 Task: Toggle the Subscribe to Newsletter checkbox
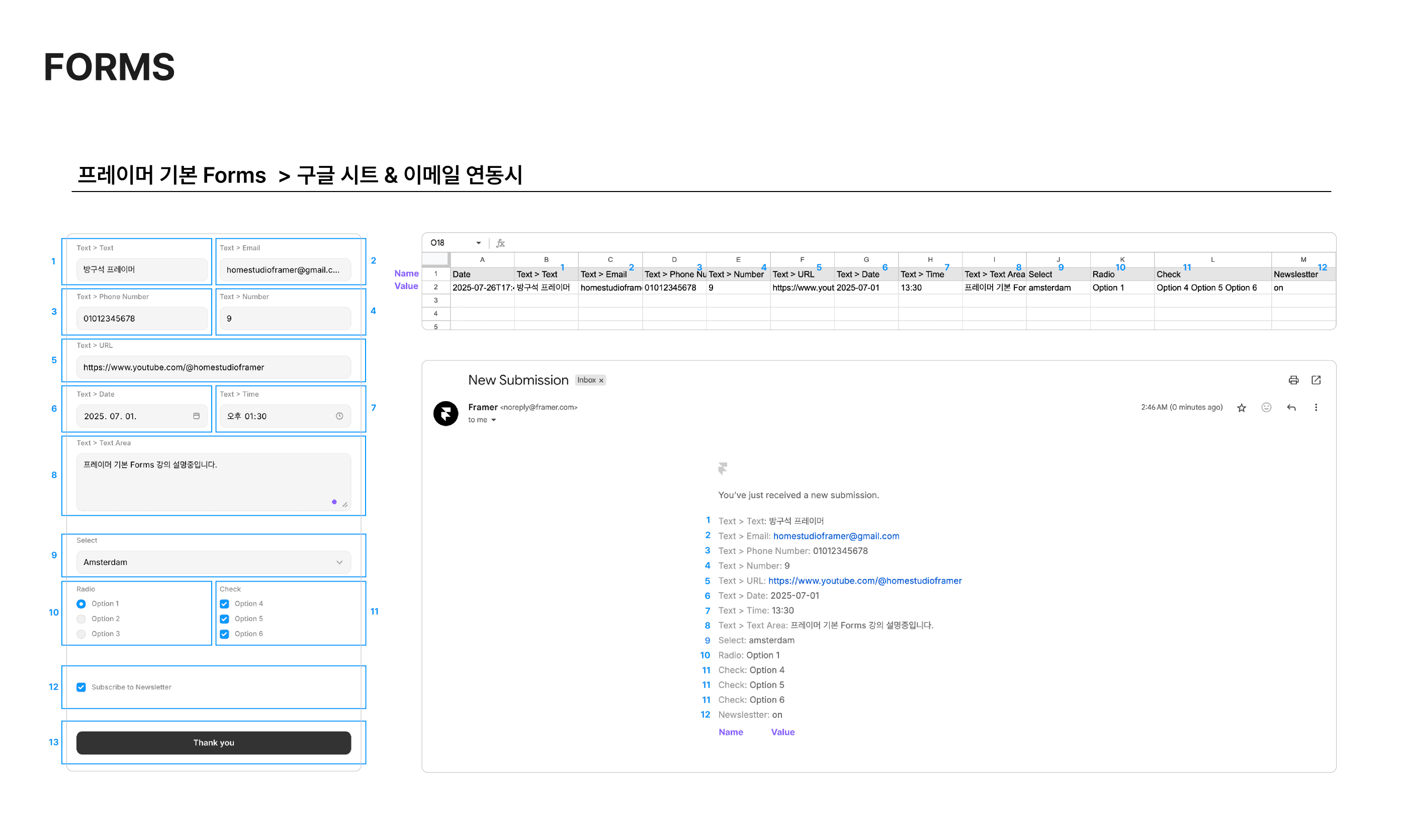click(x=81, y=687)
